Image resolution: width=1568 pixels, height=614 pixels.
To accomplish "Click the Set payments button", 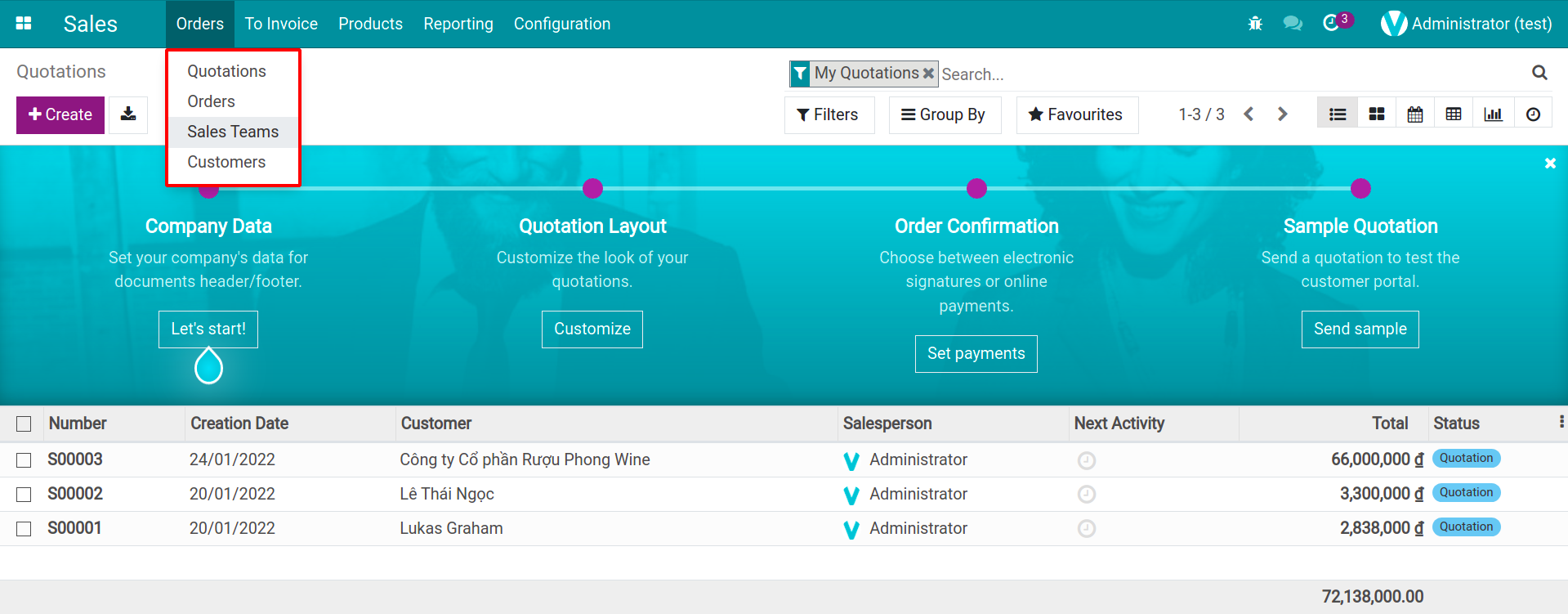I will tap(976, 353).
